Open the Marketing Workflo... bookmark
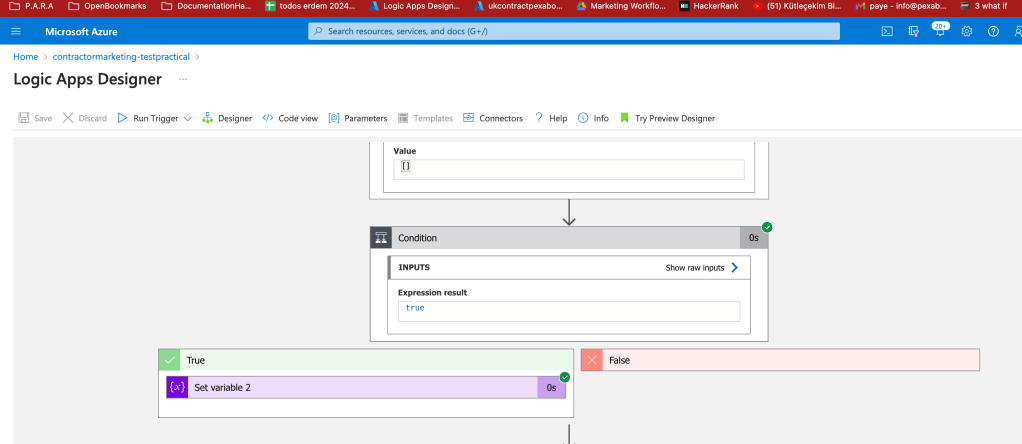This screenshot has width=1022, height=444. (x=621, y=6)
